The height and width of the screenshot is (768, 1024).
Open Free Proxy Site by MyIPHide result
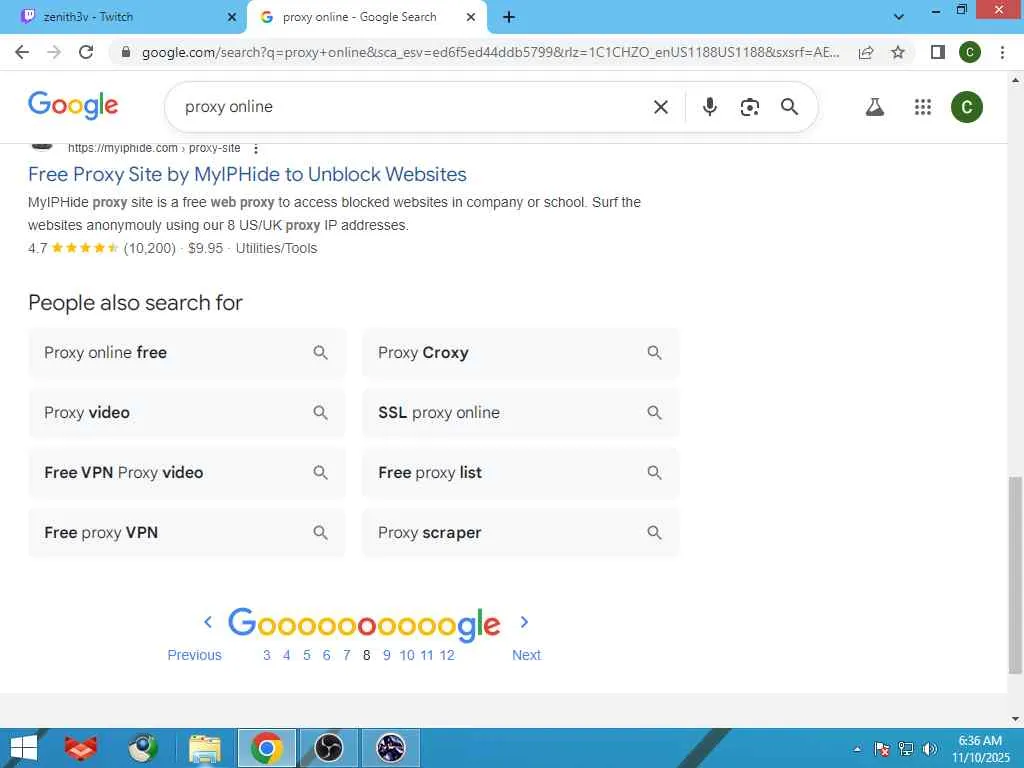(x=248, y=174)
